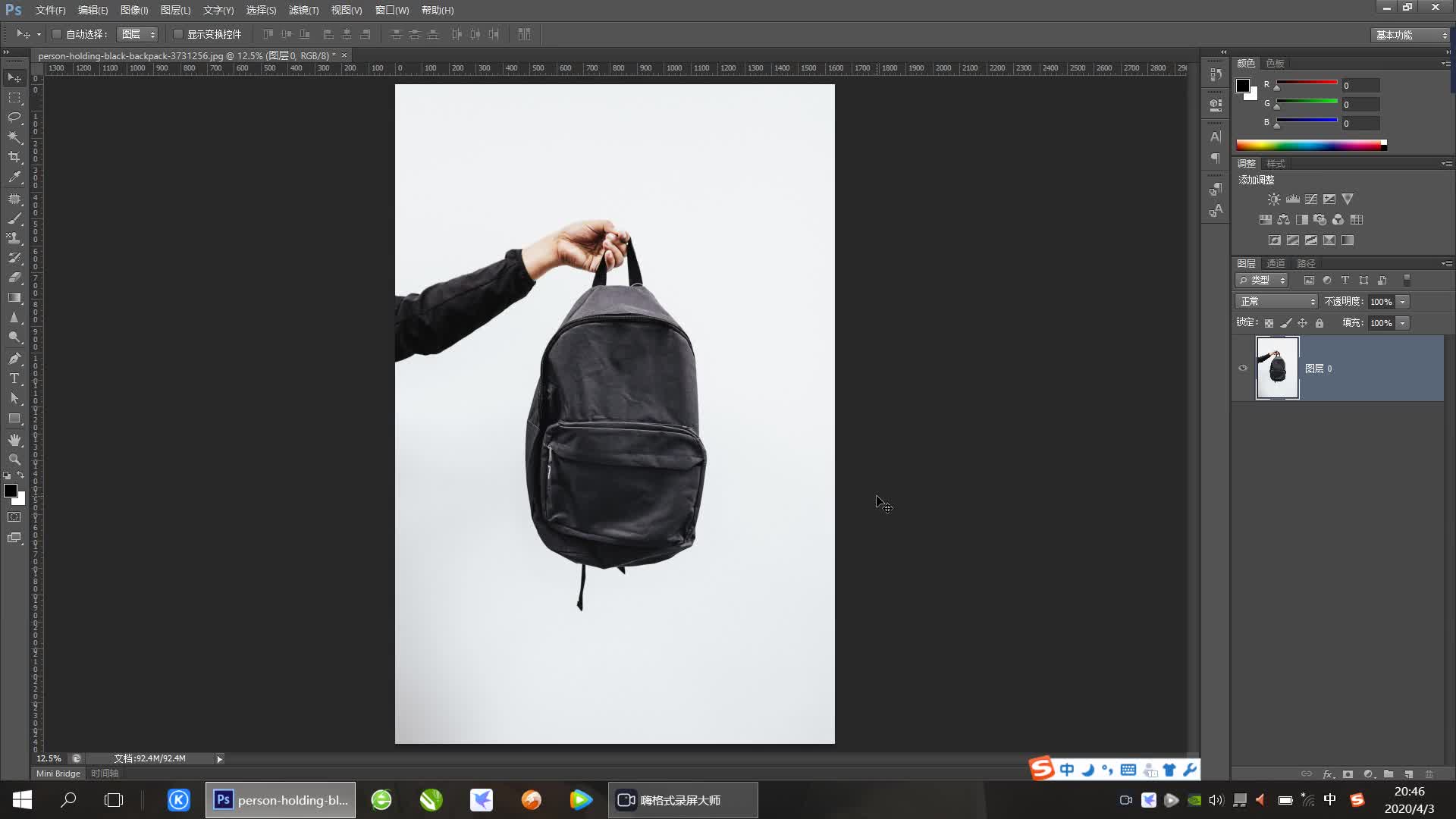Open the Timeline panel (时间轴)
This screenshot has height=819, width=1456.
click(x=105, y=773)
